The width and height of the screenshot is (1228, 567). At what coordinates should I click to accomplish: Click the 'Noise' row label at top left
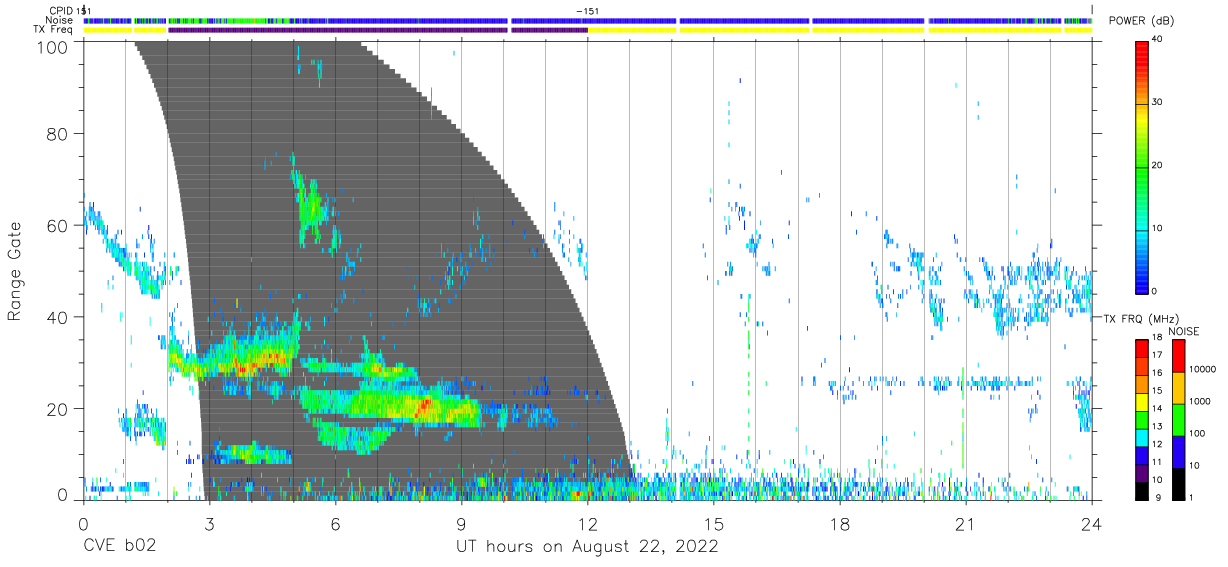61,20
